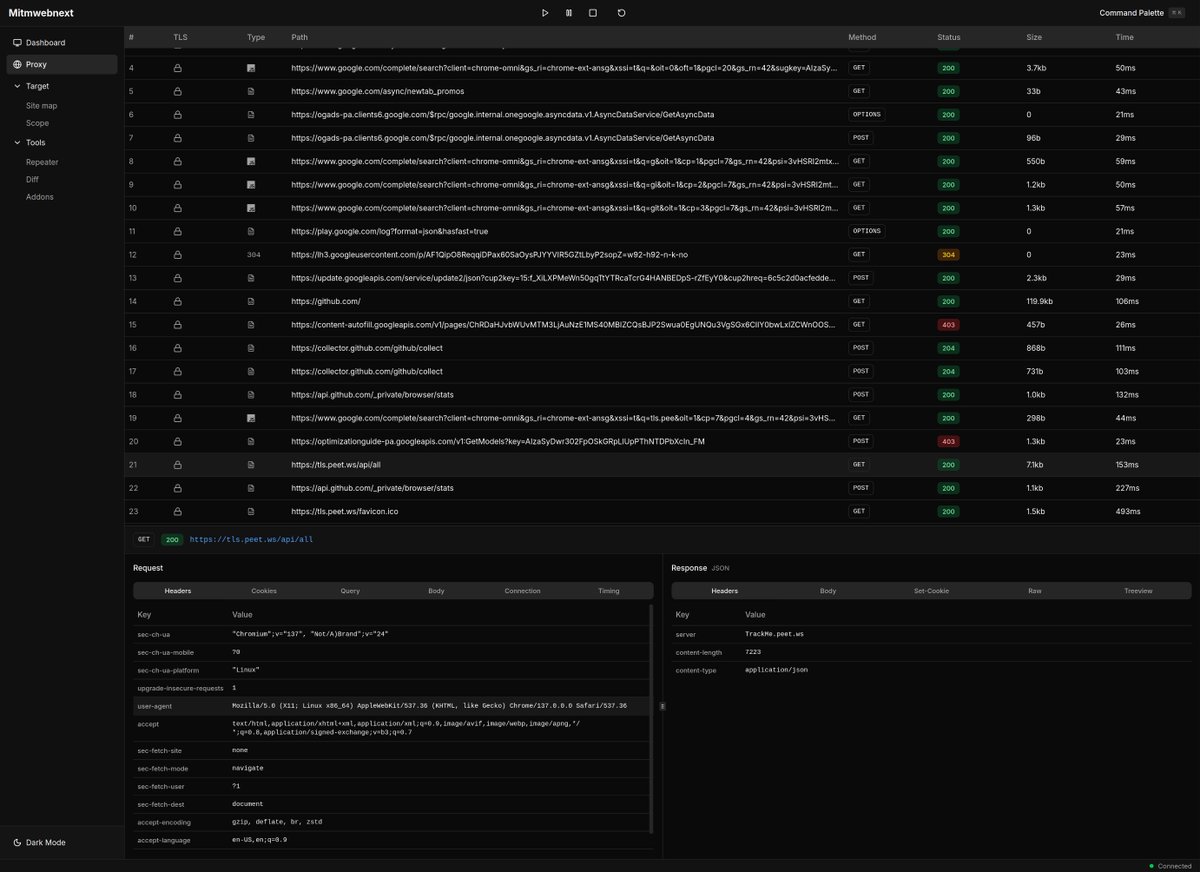Click the TLS lock icon in row 23
This screenshot has width=1200, height=872.
coord(178,511)
